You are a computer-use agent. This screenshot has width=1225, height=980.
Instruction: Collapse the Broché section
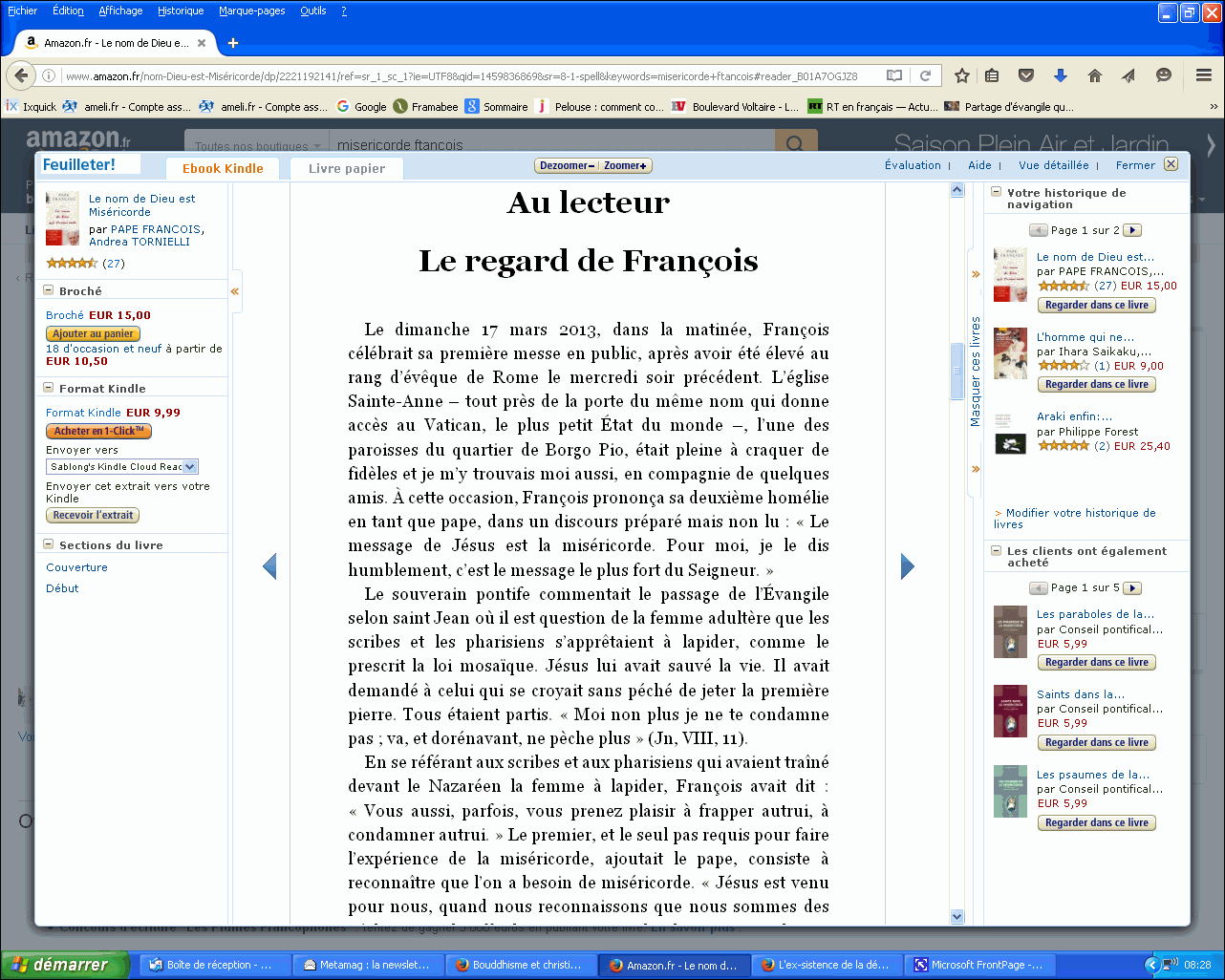click(48, 290)
